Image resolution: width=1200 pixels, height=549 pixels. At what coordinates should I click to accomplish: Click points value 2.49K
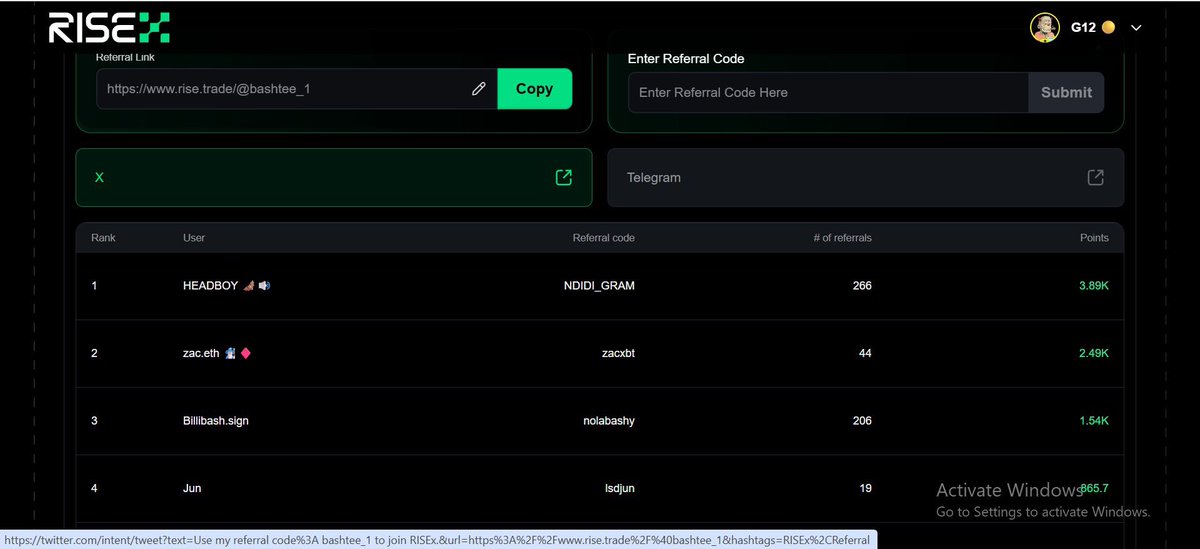[1094, 353]
